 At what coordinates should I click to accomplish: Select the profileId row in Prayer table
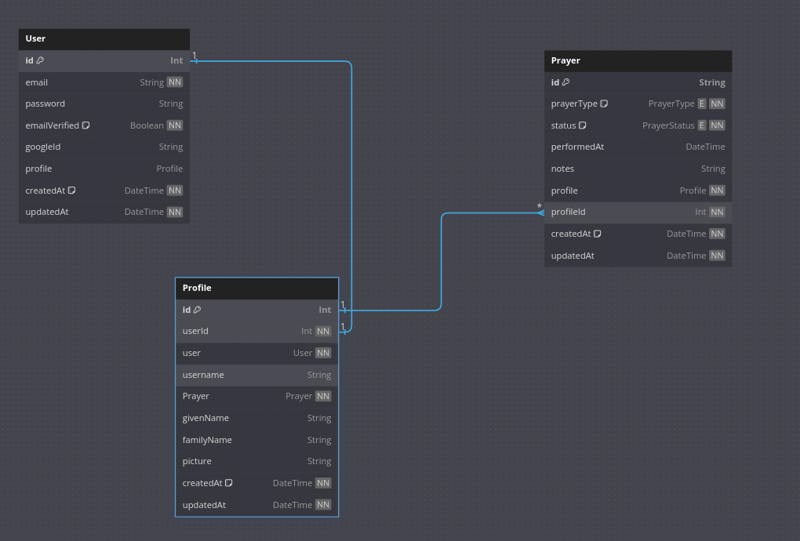(x=638, y=212)
